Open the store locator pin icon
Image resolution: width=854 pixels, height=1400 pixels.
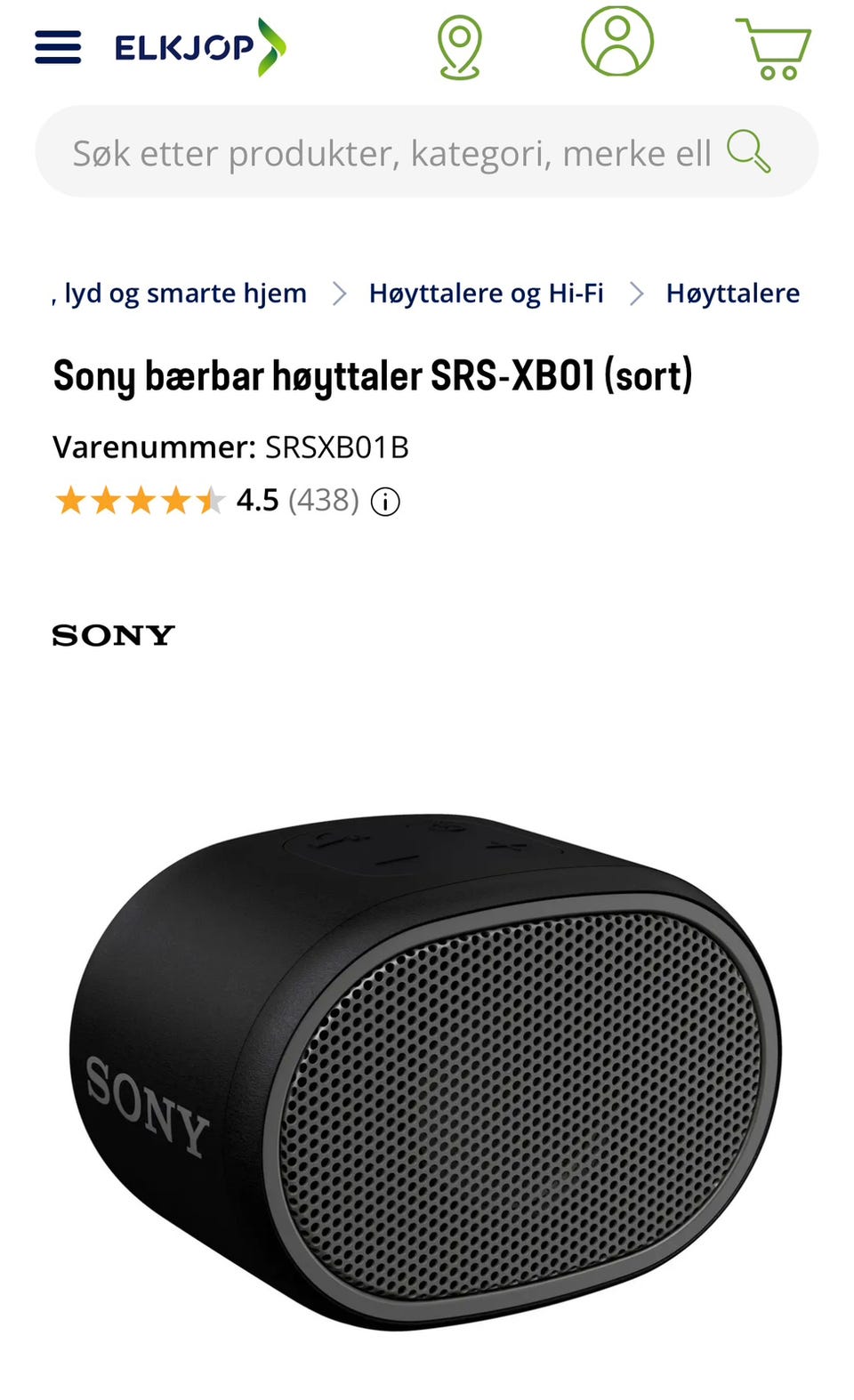coord(460,47)
